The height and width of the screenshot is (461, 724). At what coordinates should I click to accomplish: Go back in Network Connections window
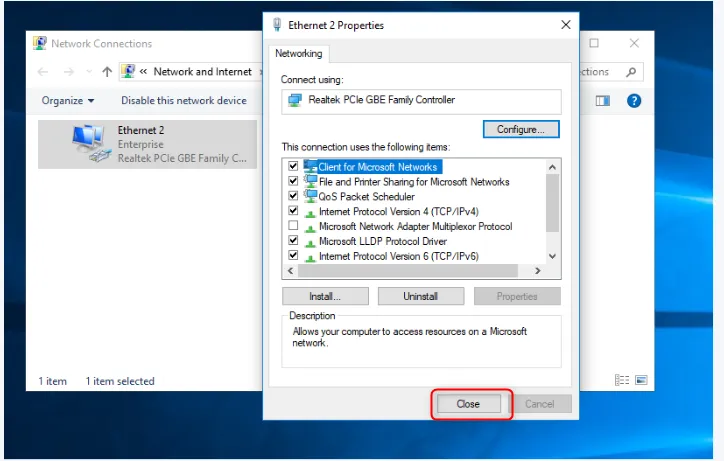43,72
